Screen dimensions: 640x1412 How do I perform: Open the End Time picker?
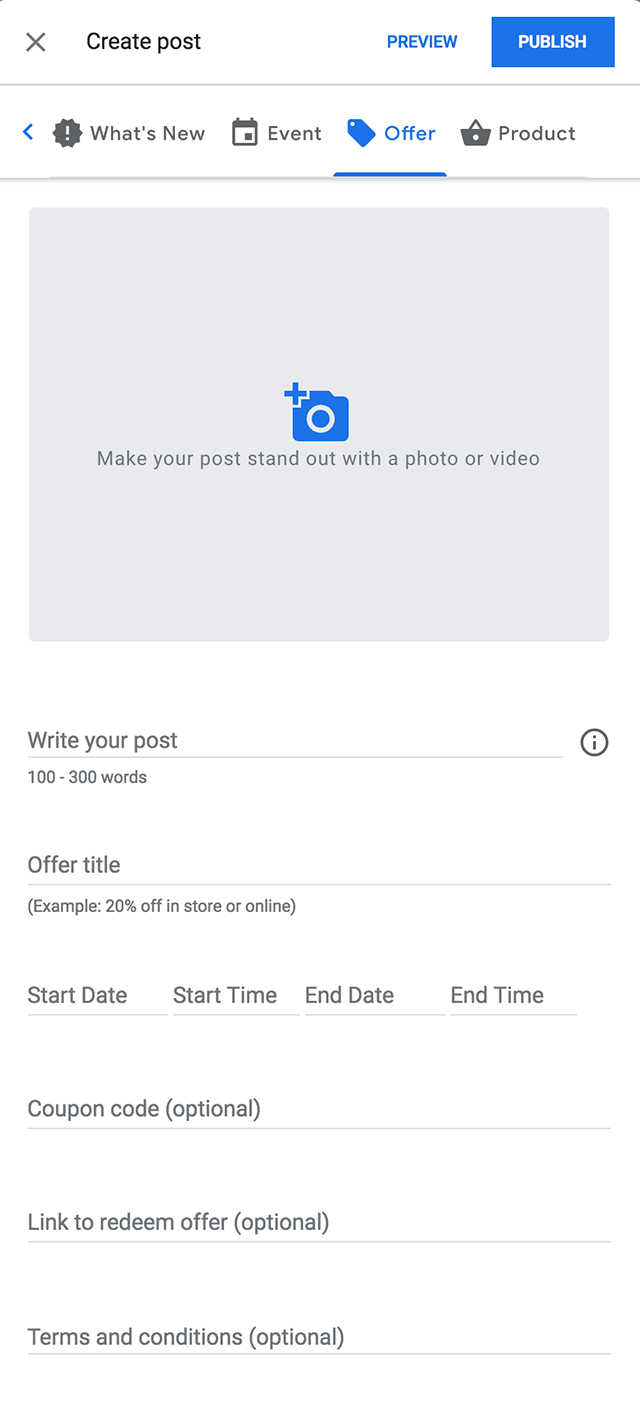pos(512,996)
